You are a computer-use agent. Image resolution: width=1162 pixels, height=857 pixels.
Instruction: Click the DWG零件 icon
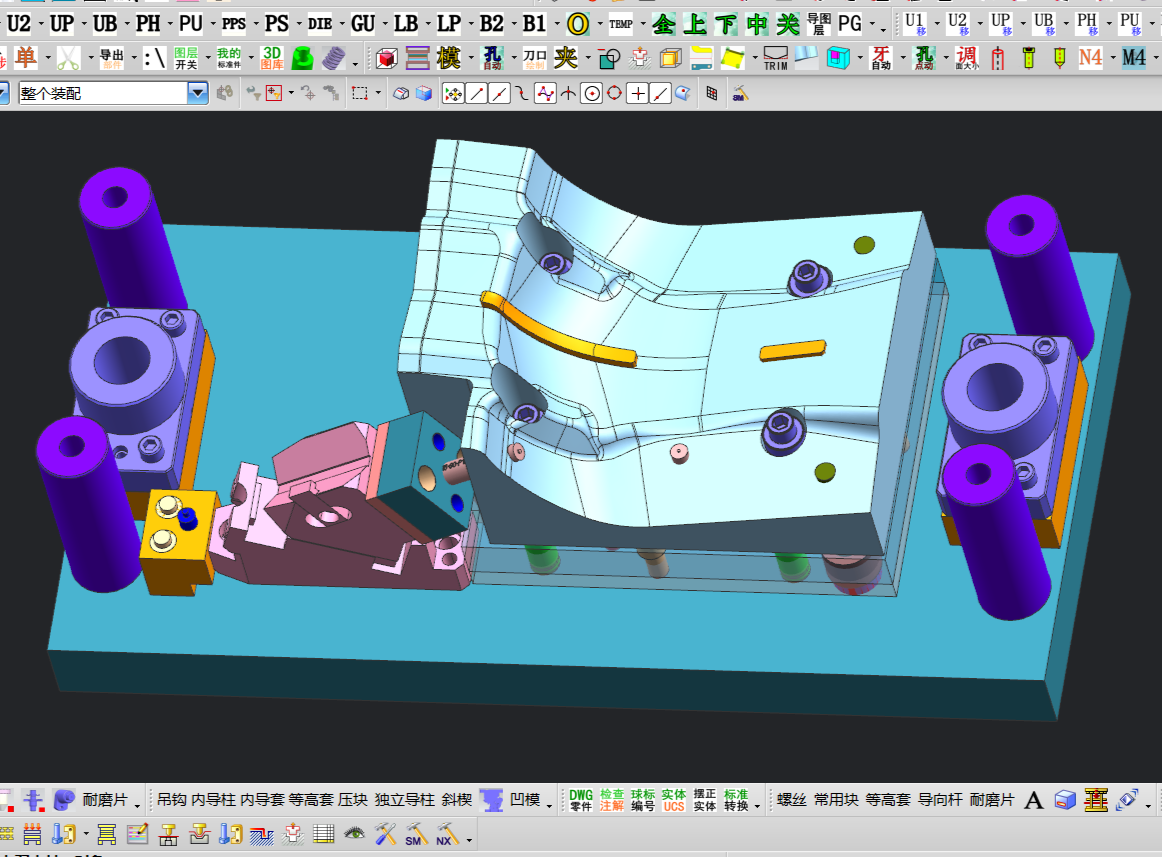click(x=581, y=800)
